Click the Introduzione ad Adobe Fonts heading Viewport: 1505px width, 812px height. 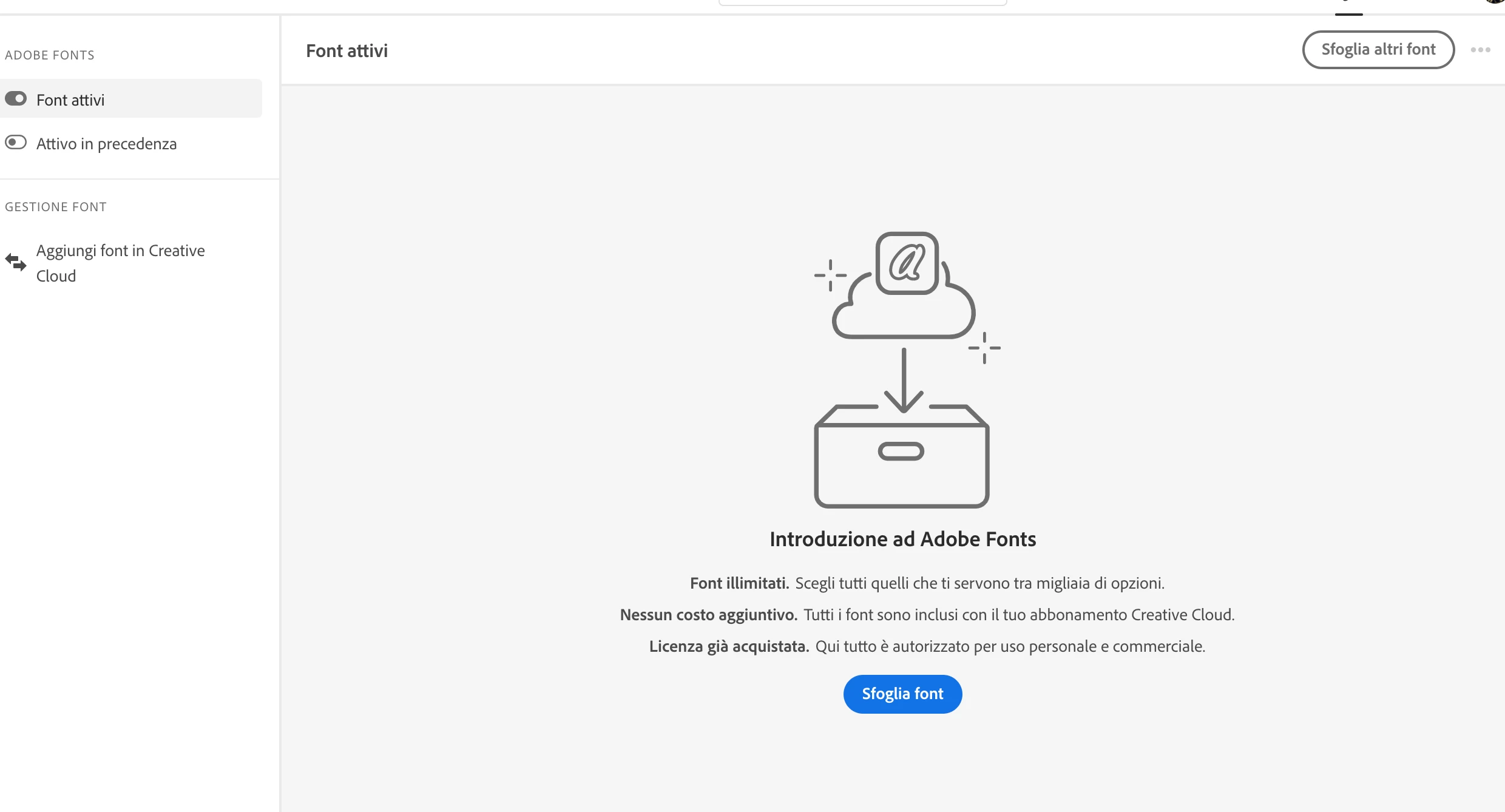point(902,539)
